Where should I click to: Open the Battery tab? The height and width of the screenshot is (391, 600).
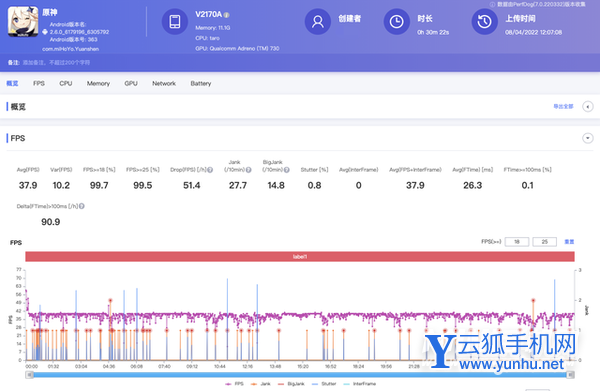click(x=201, y=83)
